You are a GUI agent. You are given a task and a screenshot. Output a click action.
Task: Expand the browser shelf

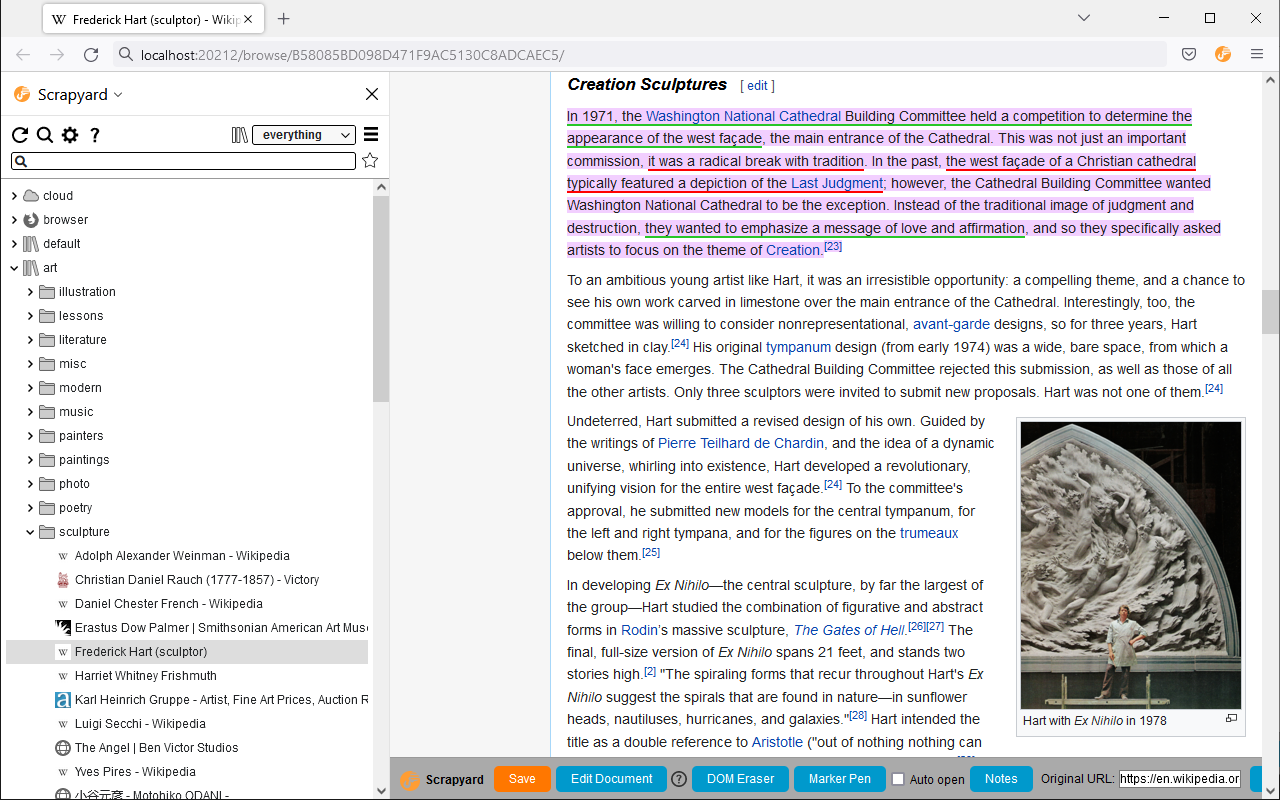coord(14,220)
